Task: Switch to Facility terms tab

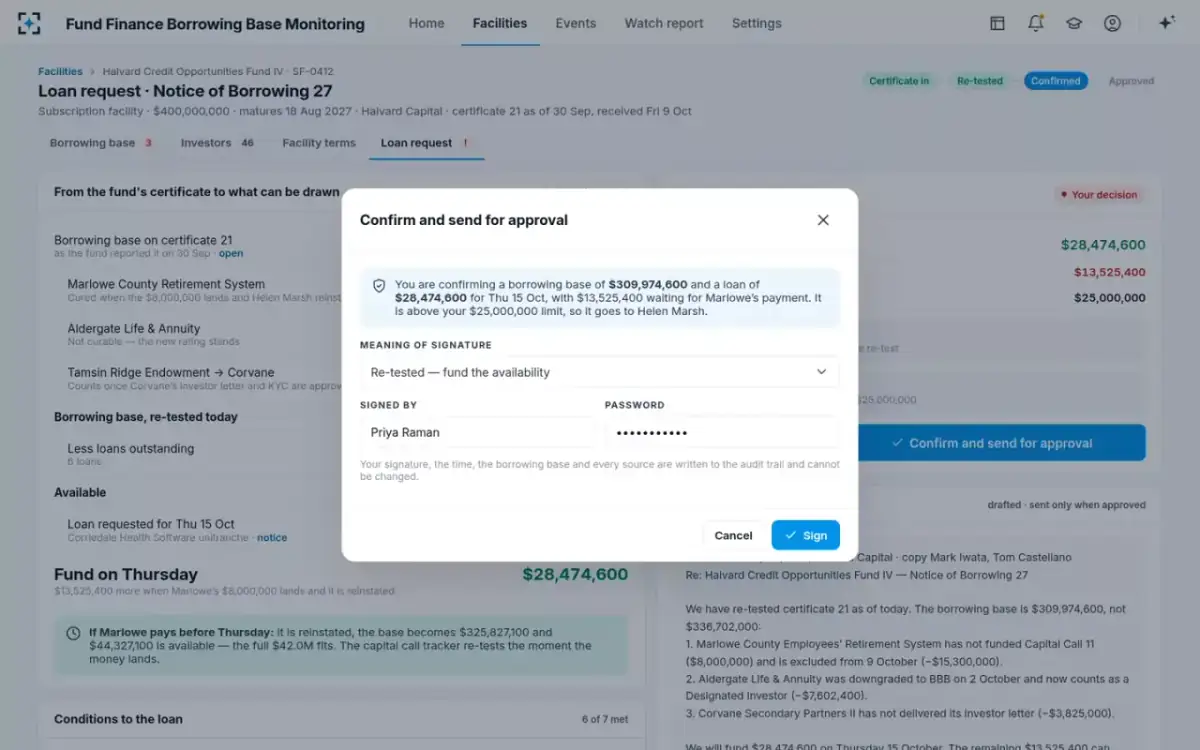Action: click(x=319, y=143)
